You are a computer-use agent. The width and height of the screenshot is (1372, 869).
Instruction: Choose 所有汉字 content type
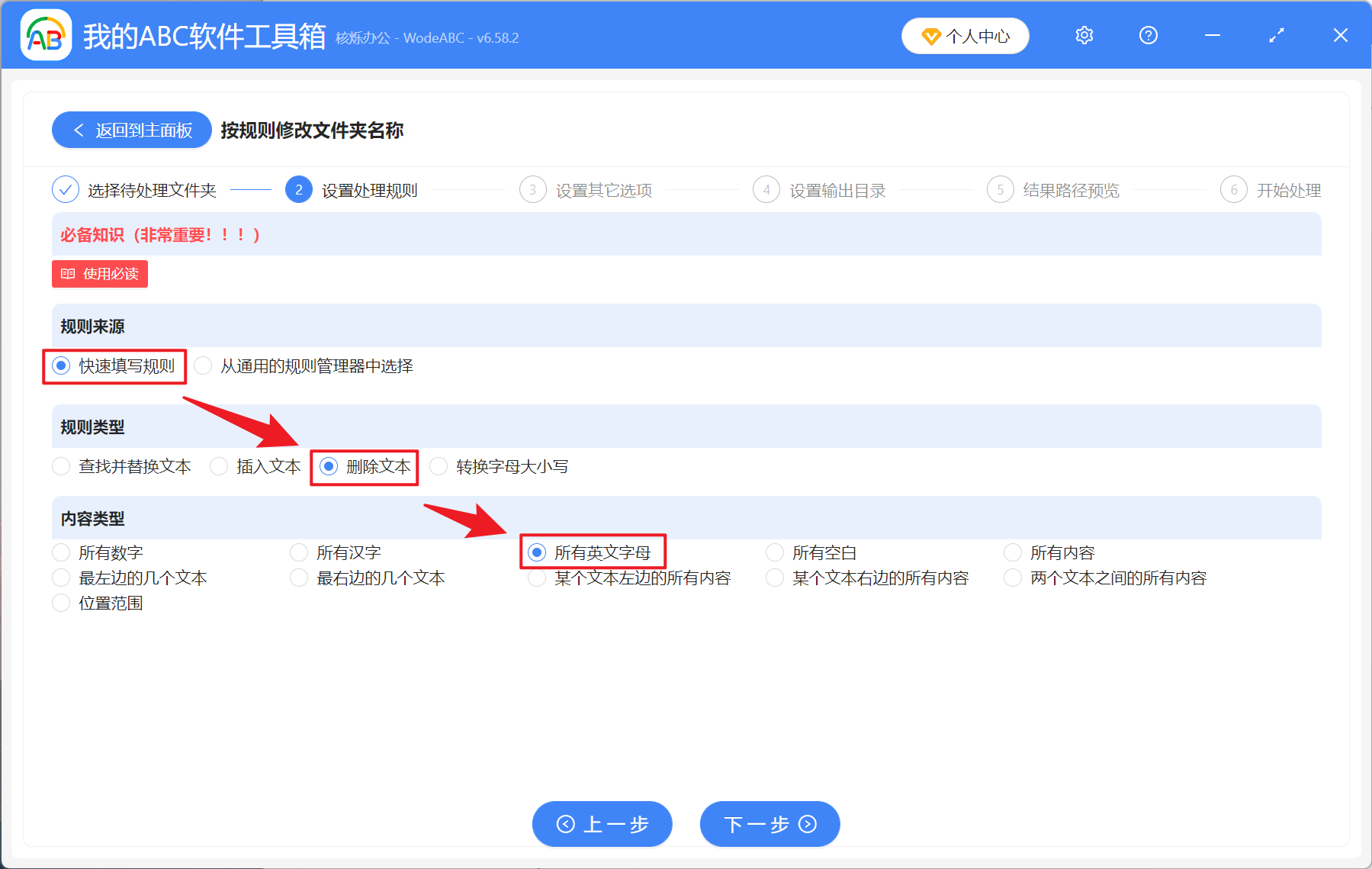[x=299, y=552]
